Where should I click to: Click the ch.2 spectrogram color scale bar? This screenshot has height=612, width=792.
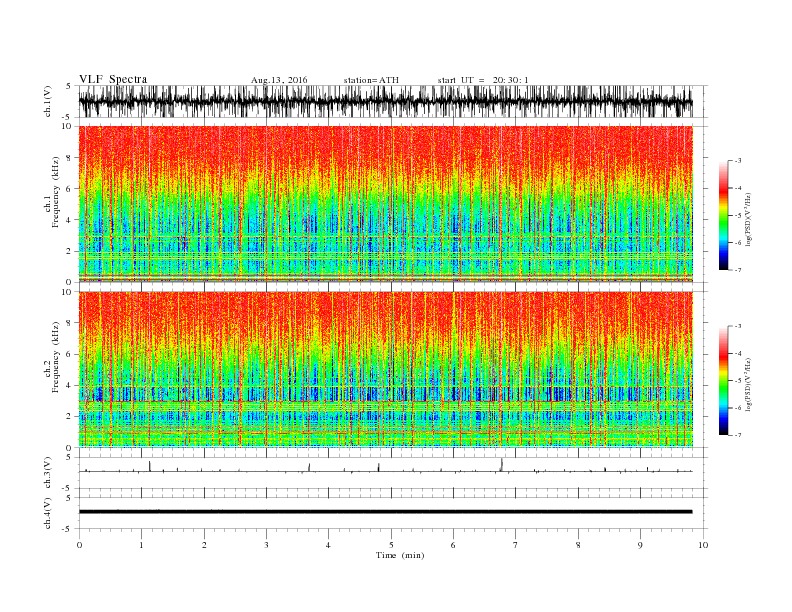coord(724,380)
